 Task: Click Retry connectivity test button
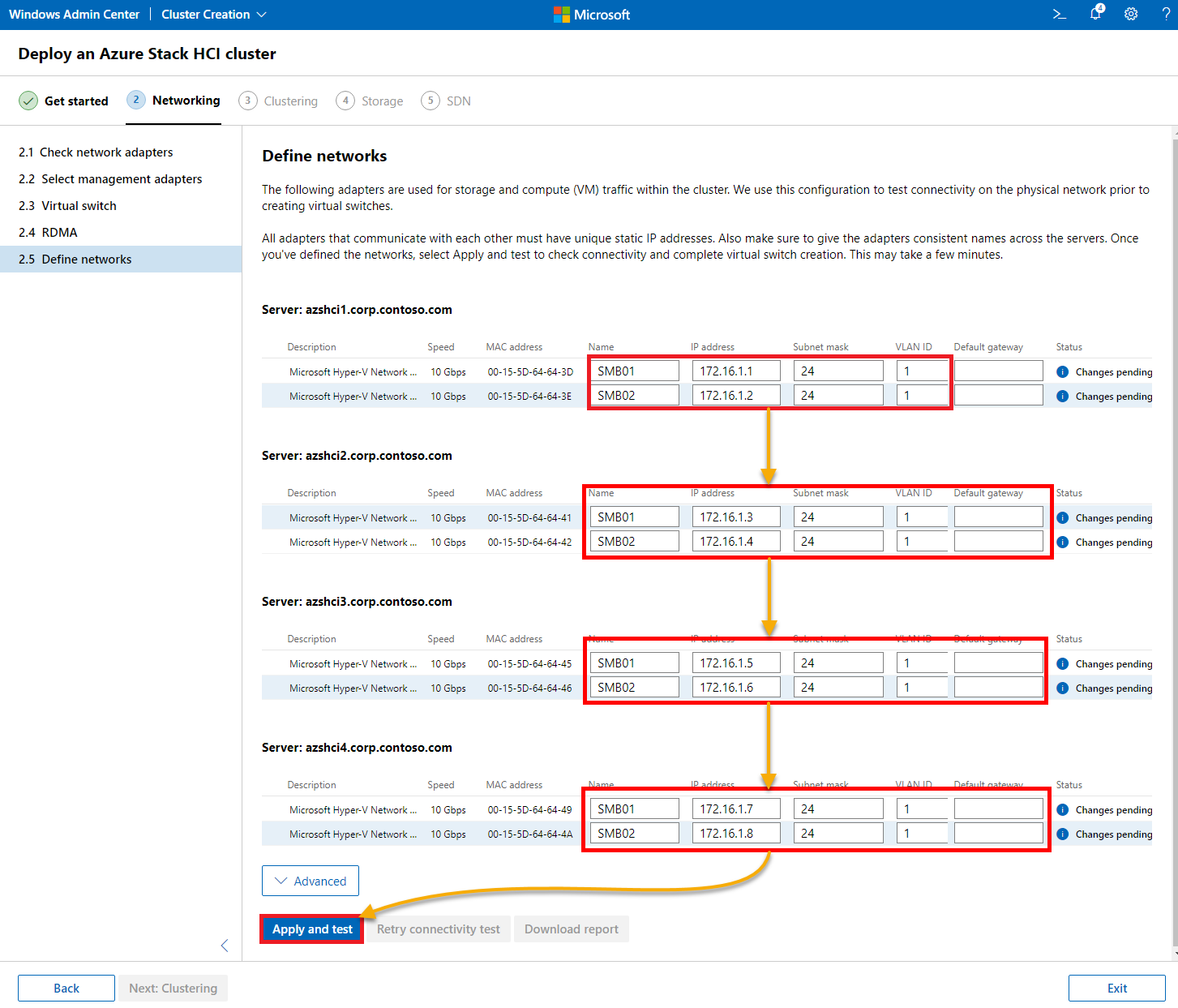pyautogui.click(x=439, y=929)
